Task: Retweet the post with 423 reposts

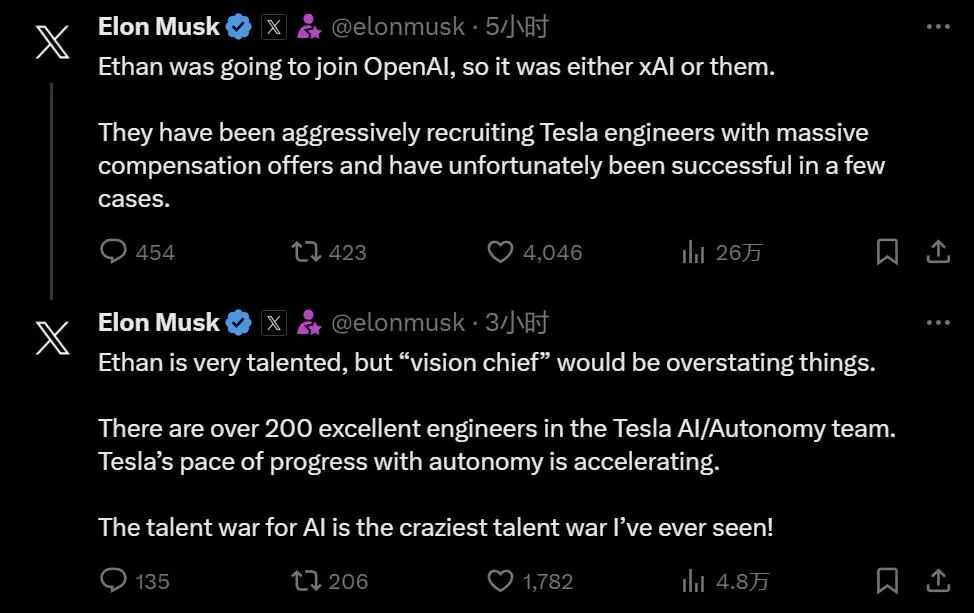Action: click(x=304, y=252)
